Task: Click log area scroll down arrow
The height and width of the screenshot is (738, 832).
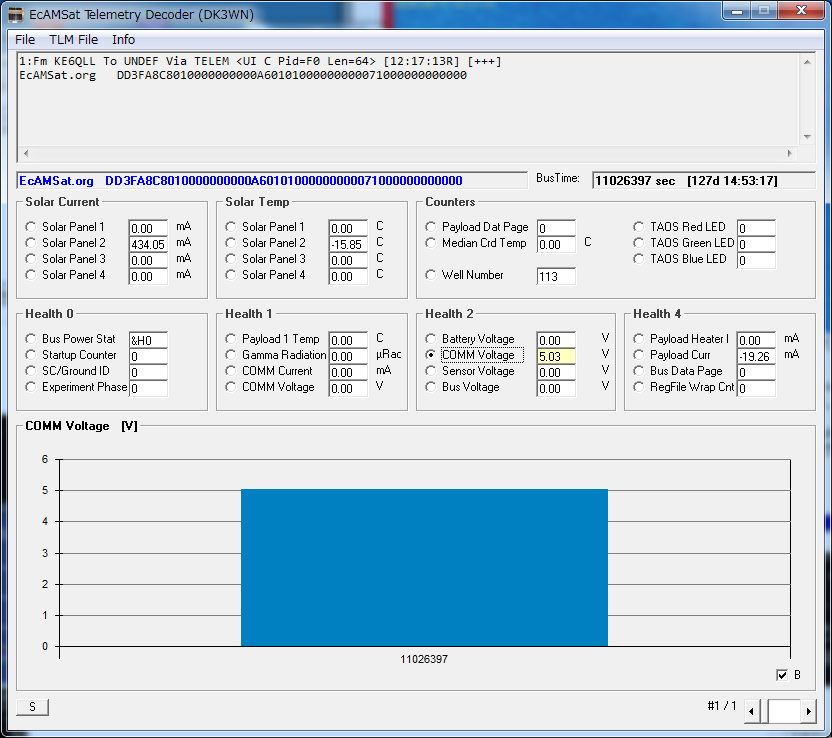Action: click(807, 137)
